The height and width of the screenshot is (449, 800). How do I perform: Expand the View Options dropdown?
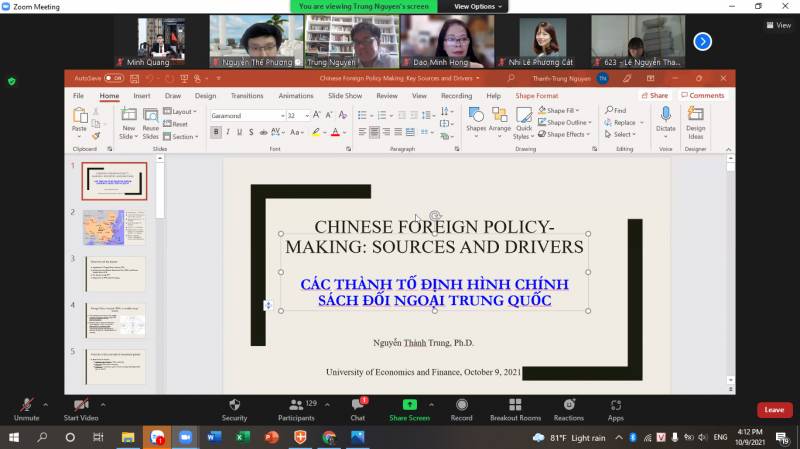[478, 6]
